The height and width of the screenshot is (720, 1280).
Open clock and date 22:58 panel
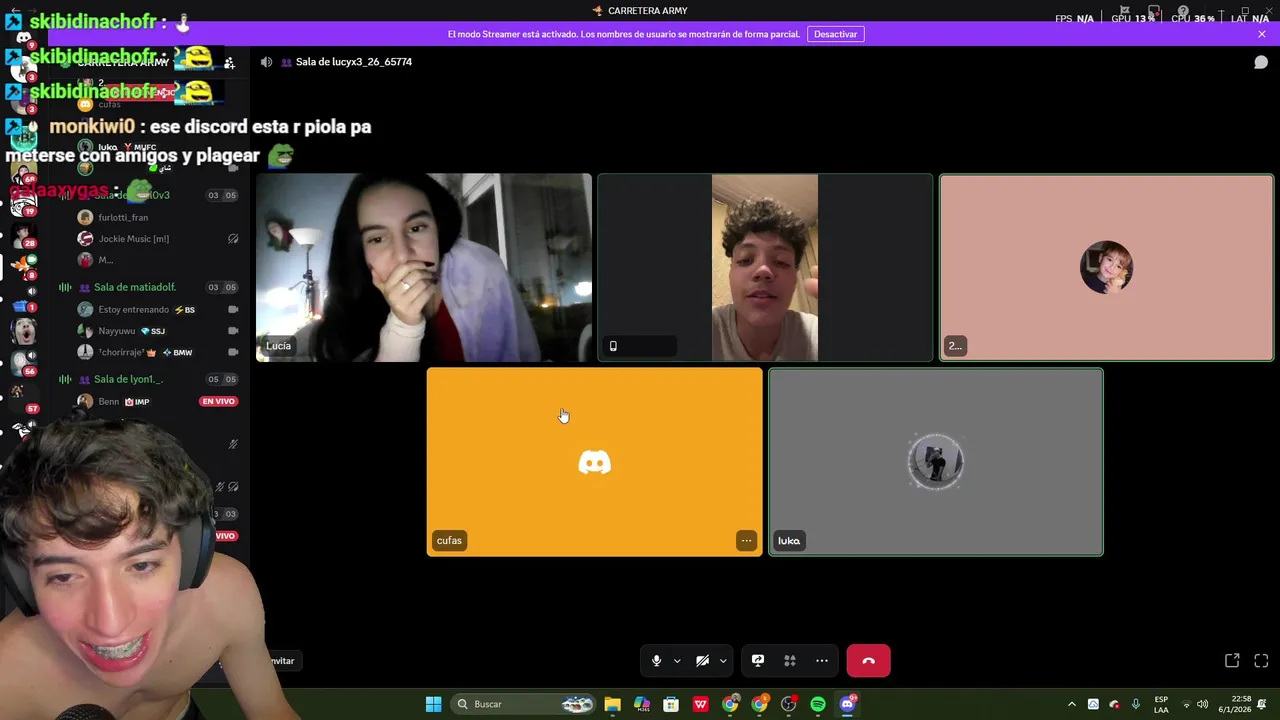pyautogui.click(x=1233, y=704)
